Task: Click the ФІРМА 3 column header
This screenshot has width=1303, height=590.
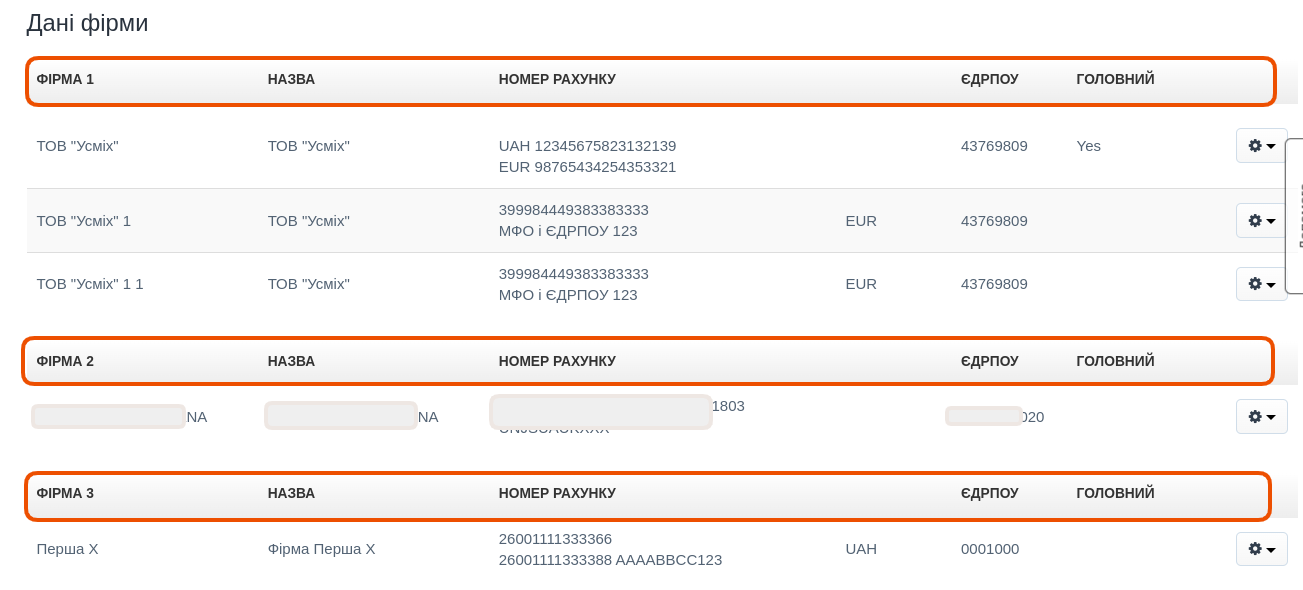Action: pos(65,493)
